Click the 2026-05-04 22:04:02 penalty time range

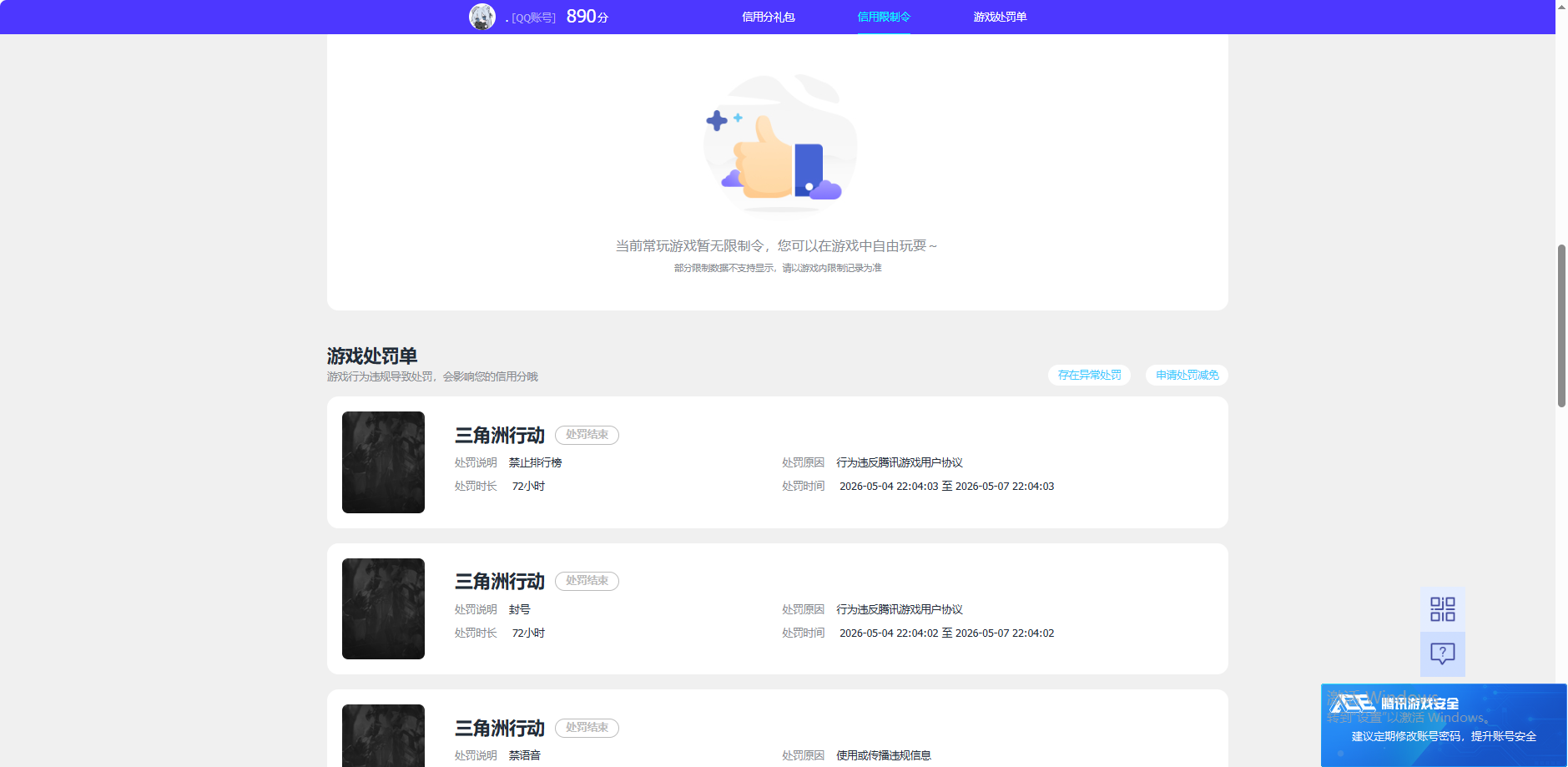pyautogui.click(x=946, y=633)
